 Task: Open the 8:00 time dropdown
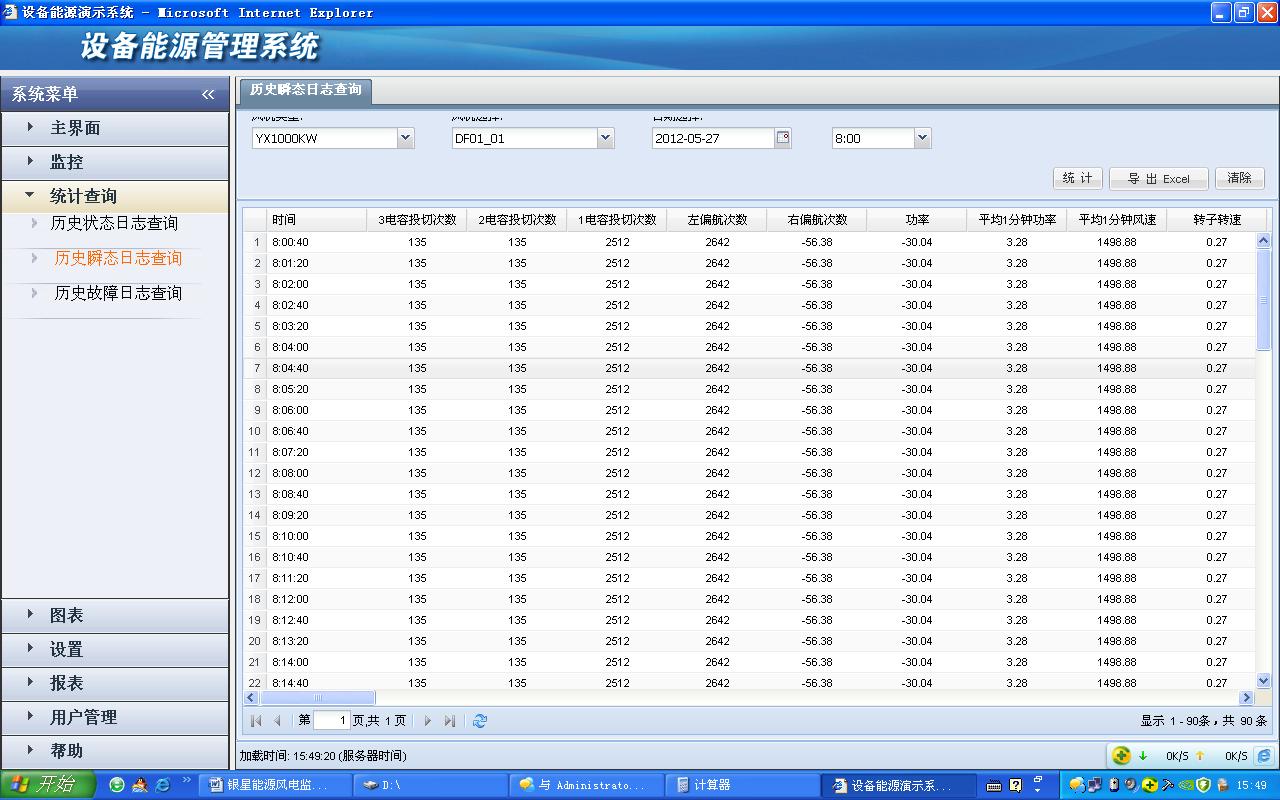coord(921,139)
